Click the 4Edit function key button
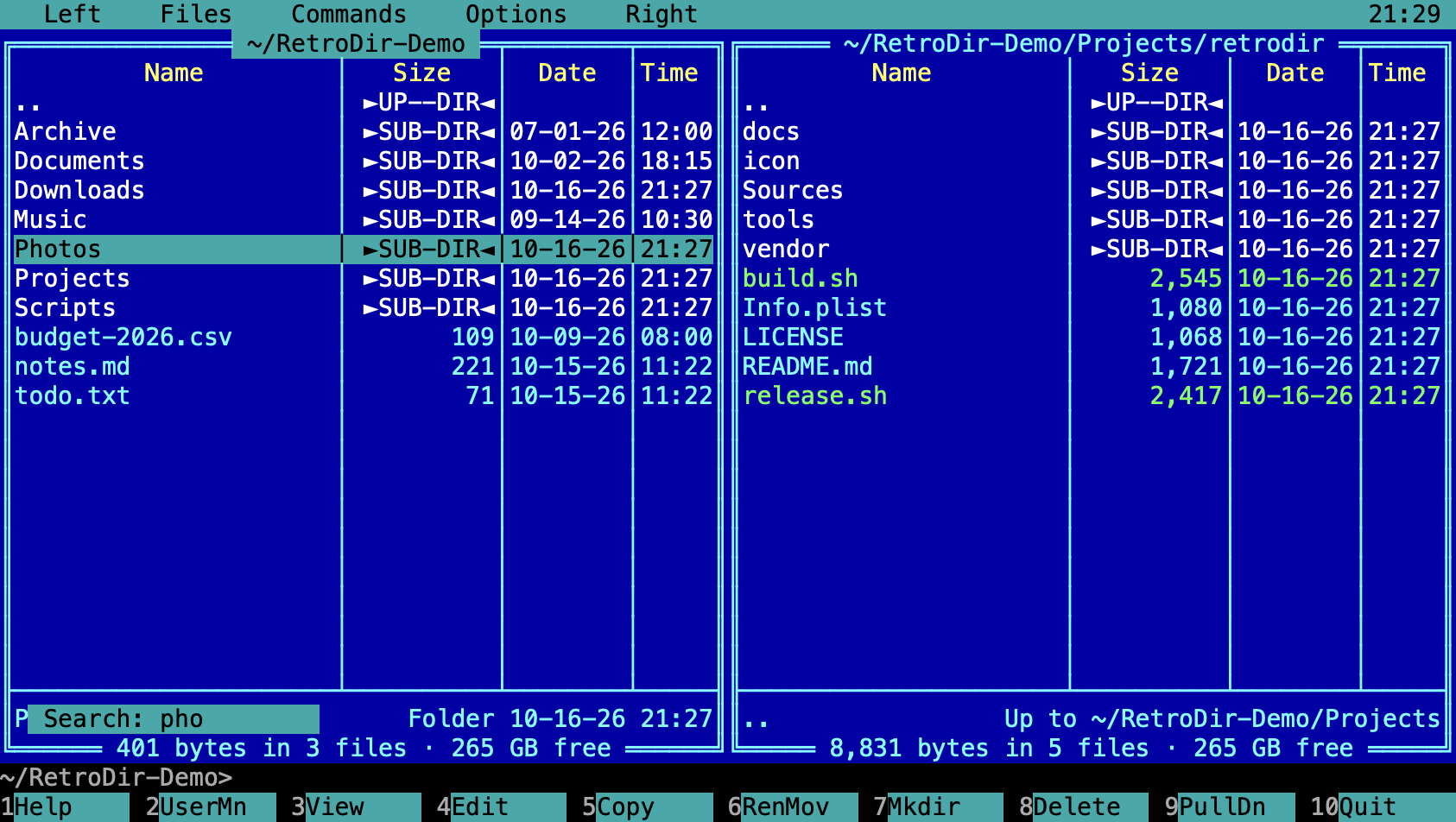The height and width of the screenshot is (822, 1456). point(502,806)
